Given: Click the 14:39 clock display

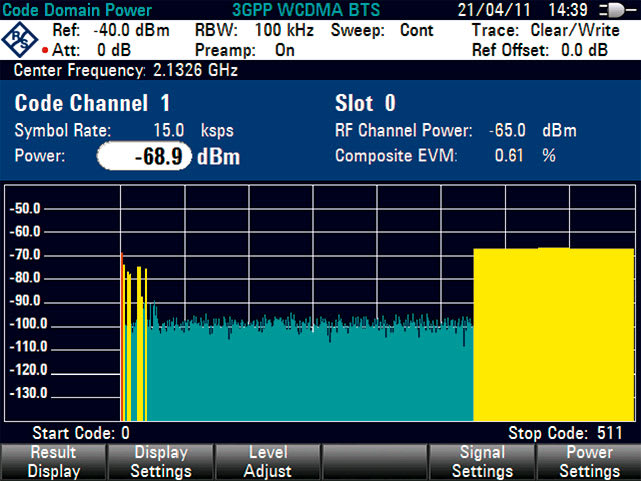Looking at the screenshot, I should coord(568,10).
